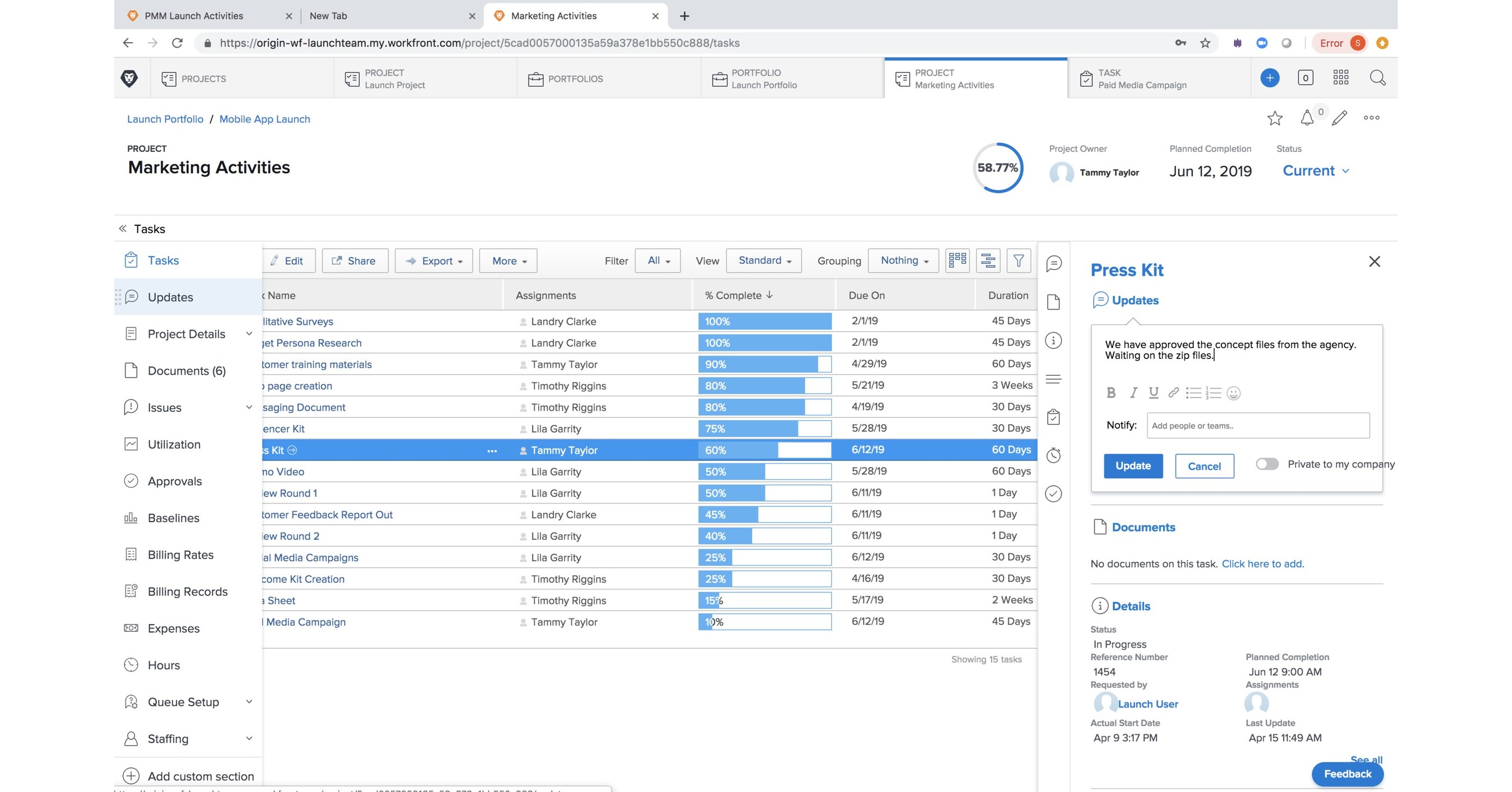Open Press Kit row ellipsis menu

pyautogui.click(x=492, y=451)
